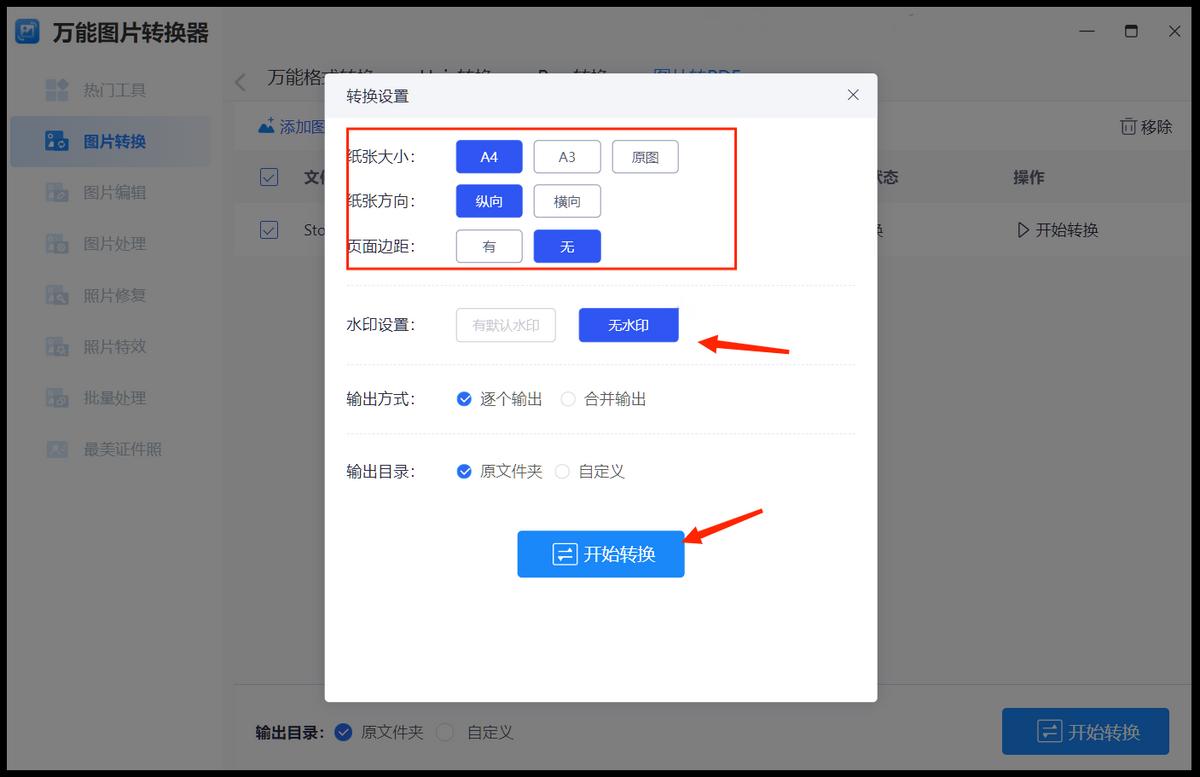Screen dimensions: 1200x777
Task: Select A3 paper size
Action: pos(567,156)
